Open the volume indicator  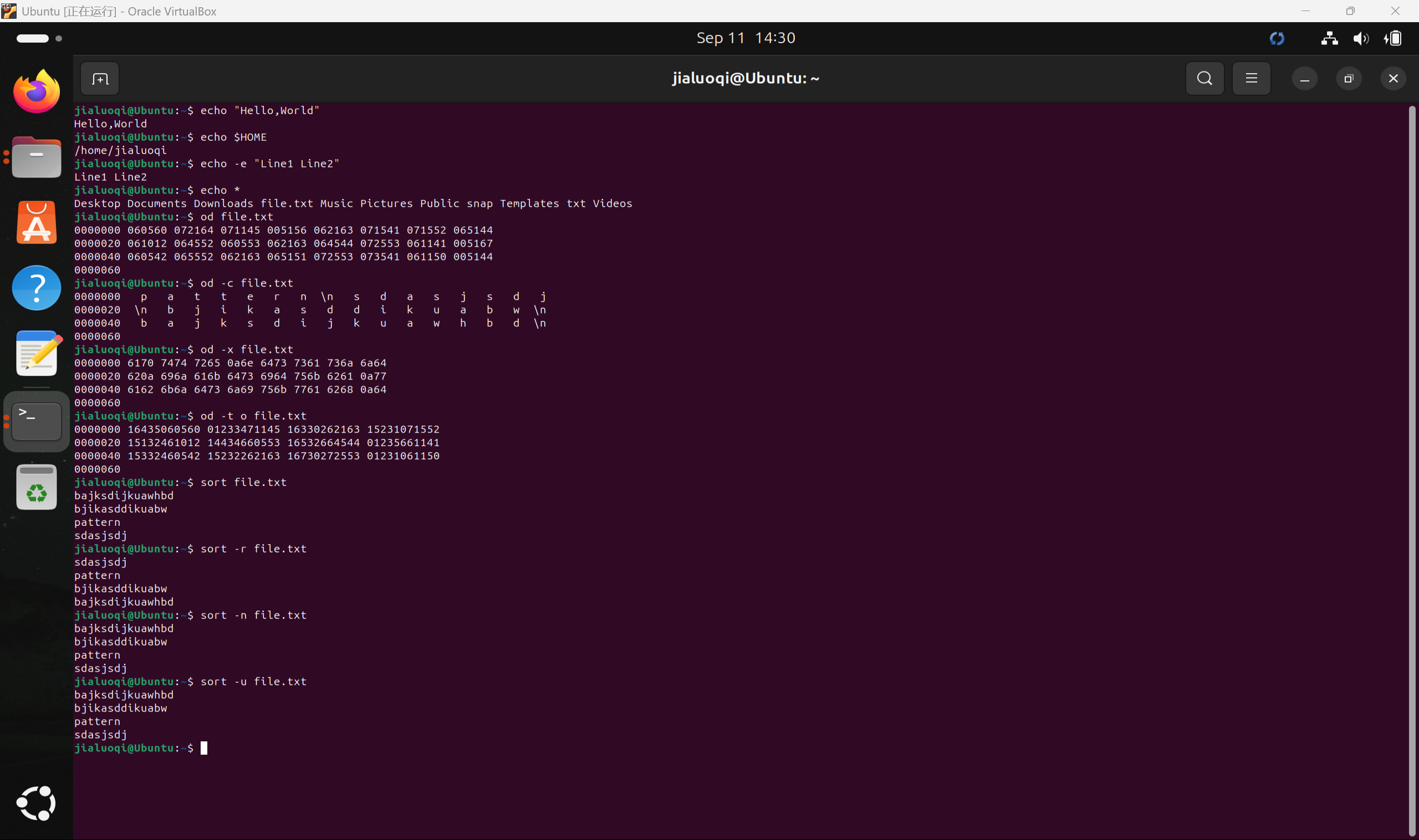pyautogui.click(x=1360, y=38)
